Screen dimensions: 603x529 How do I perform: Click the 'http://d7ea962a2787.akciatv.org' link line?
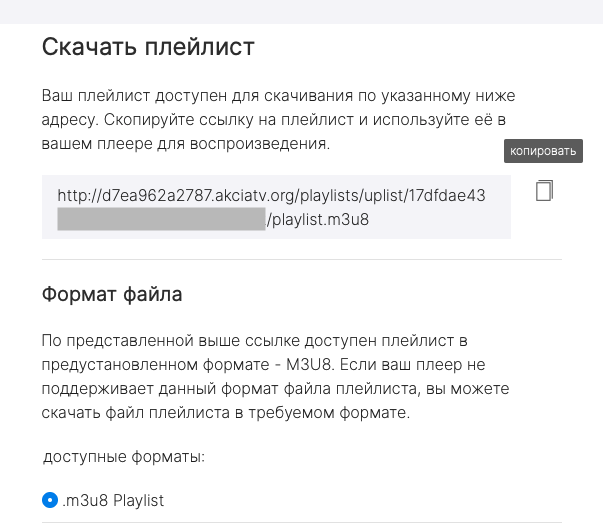(x=271, y=195)
